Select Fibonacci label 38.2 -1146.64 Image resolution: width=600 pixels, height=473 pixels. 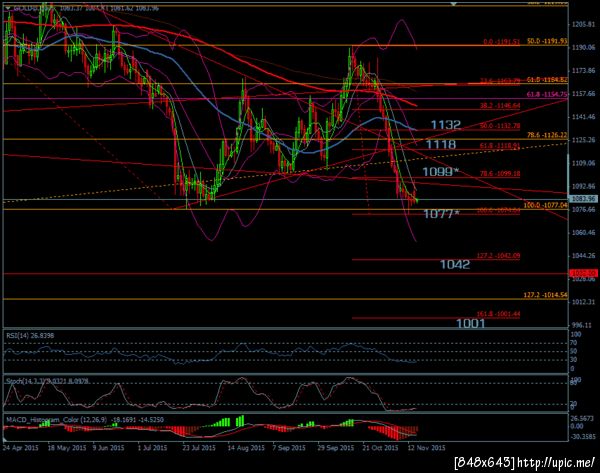[499, 106]
